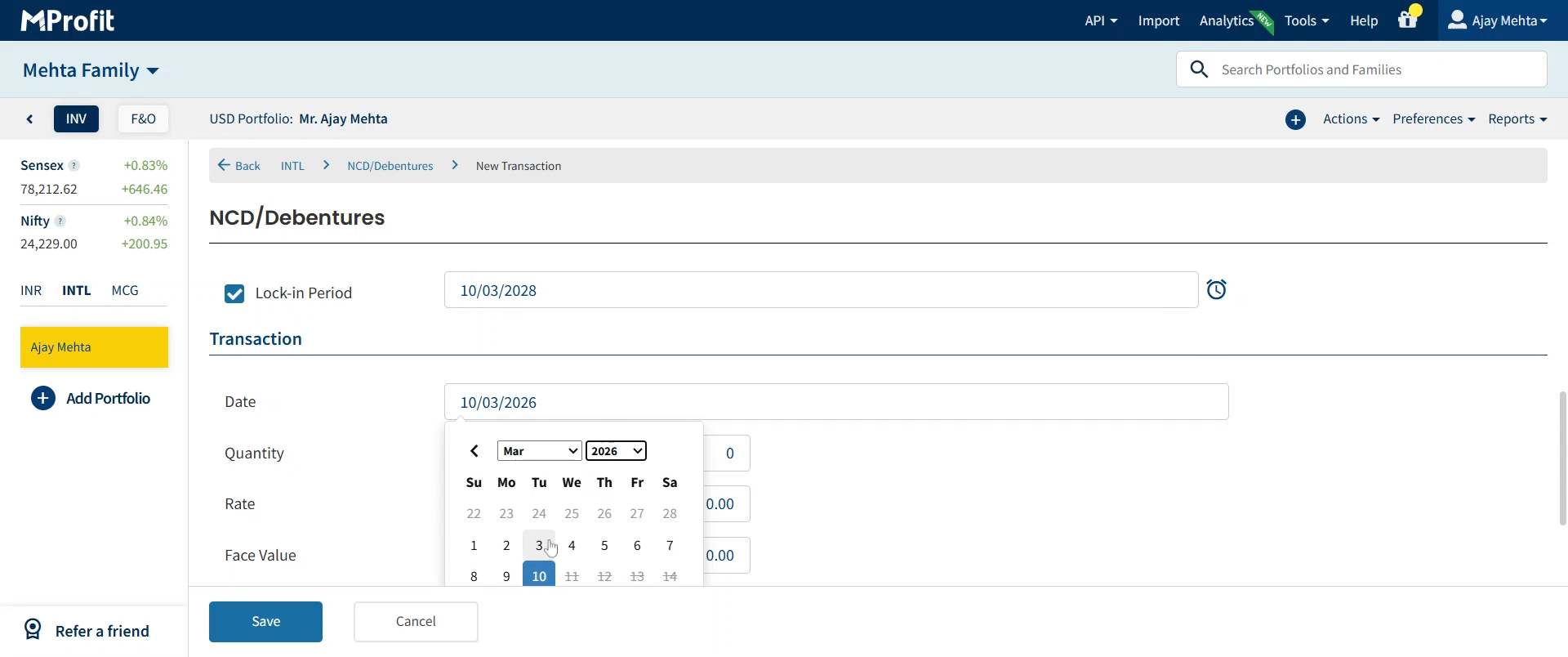Click the New Transaction breadcrumb text
The width and height of the screenshot is (1568, 657).
[x=519, y=166]
